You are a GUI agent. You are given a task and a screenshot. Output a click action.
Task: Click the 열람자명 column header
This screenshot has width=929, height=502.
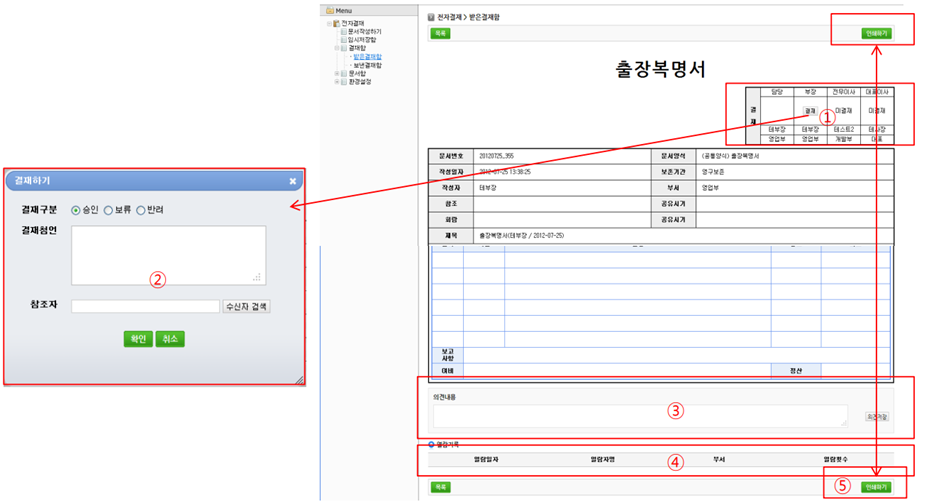coord(603,459)
